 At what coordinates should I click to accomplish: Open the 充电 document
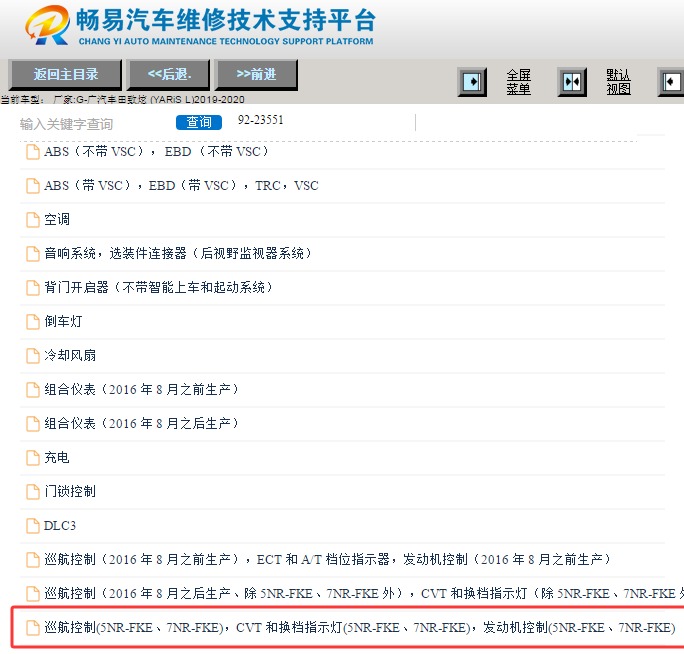pyautogui.click(x=57, y=458)
